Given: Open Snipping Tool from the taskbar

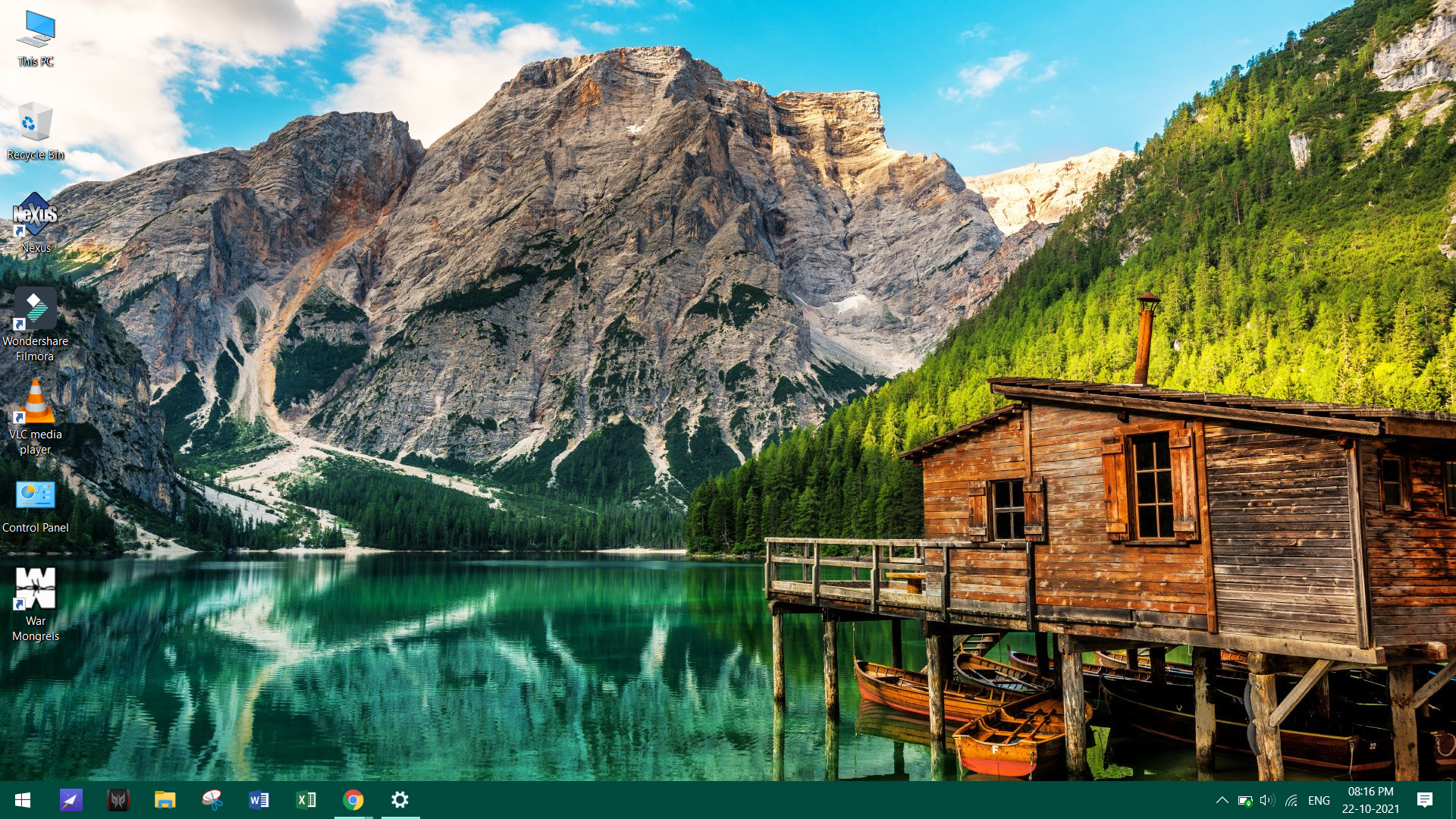Looking at the screenshot, I should (x=212, y=800).
